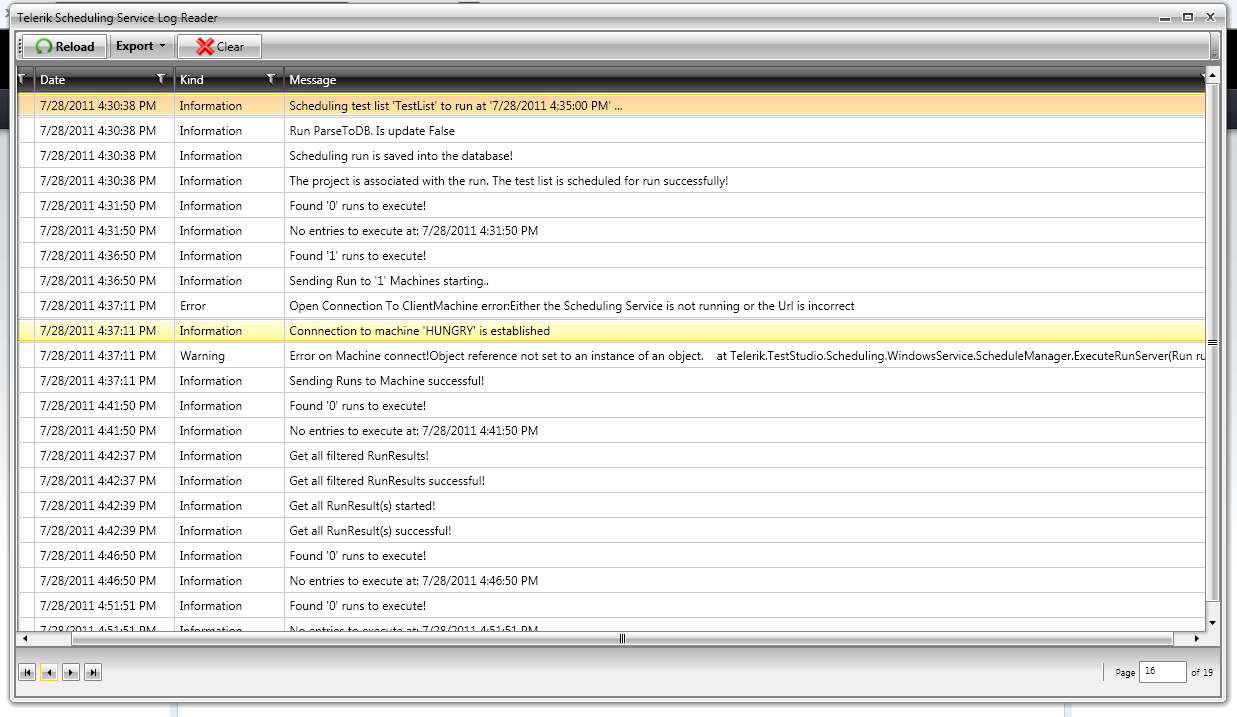This screenshot has width=1237, height=717.
Task: Click the toolbar overflow handle at right
Action: pyautogui.click(x=1214, y=46)
